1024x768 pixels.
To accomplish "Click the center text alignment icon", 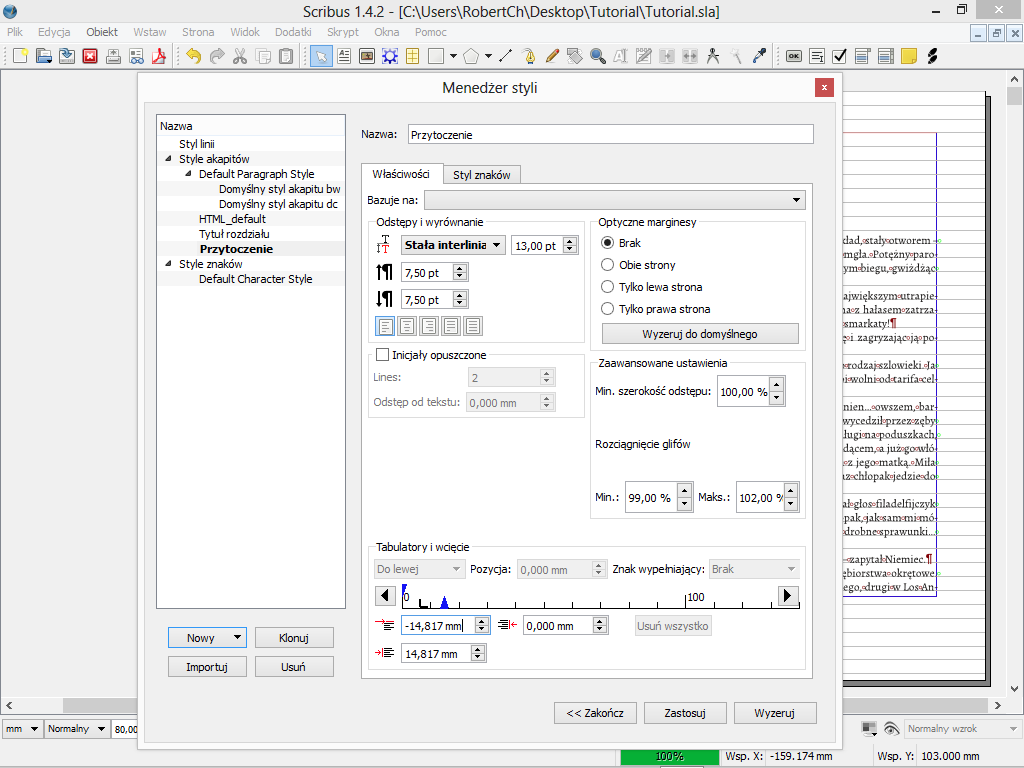I will point(407,325).
